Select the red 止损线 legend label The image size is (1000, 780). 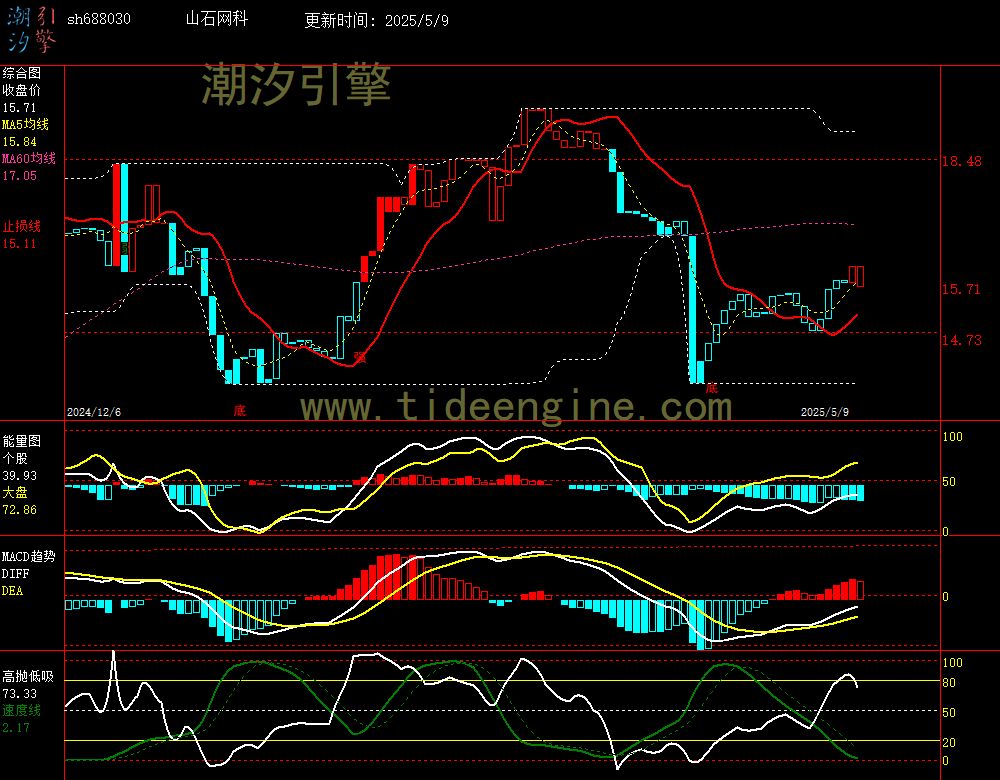point(21,226)
